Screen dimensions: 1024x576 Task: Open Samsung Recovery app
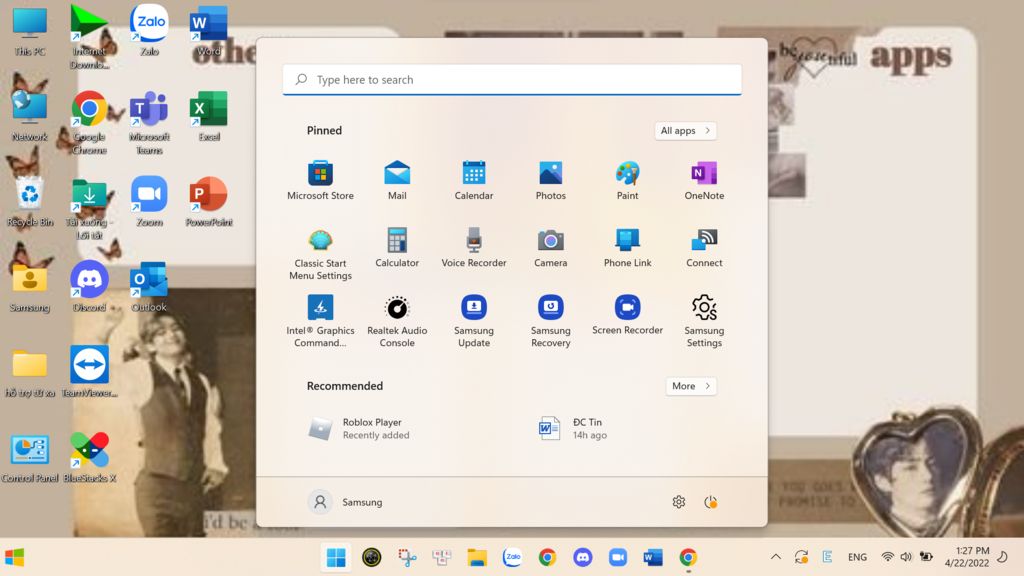pyautogui.click(x=551, y=321)
